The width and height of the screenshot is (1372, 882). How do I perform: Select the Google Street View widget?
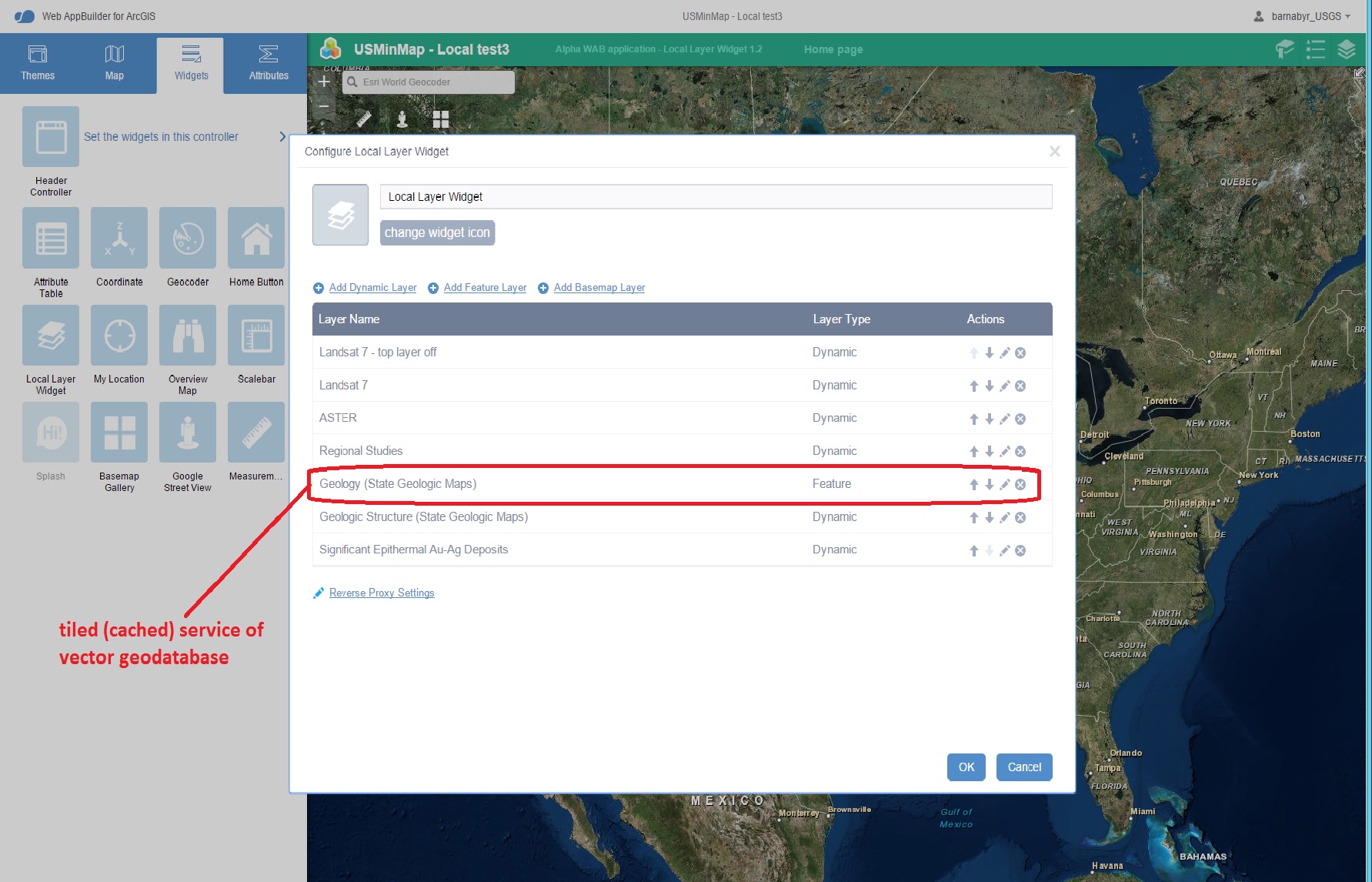click(188, 433)
